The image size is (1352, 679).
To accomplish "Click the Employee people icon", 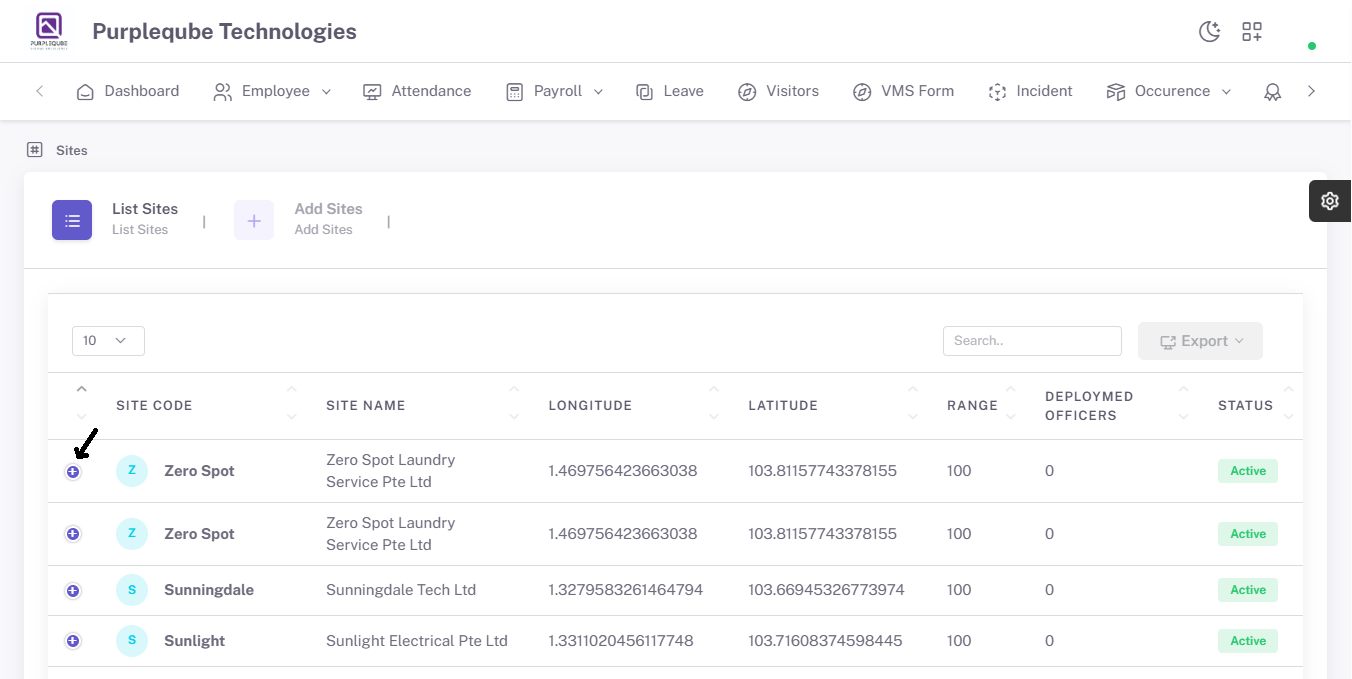I will tap(223, 92).
